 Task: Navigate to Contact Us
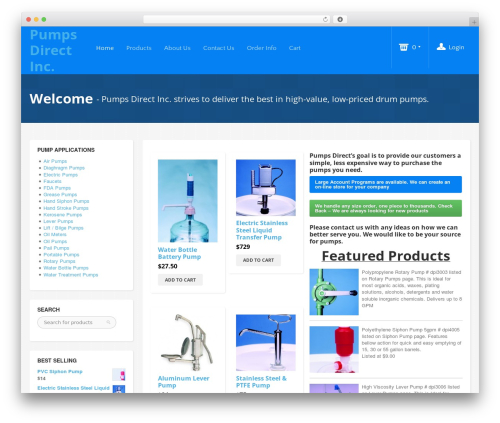click(218, 48)
